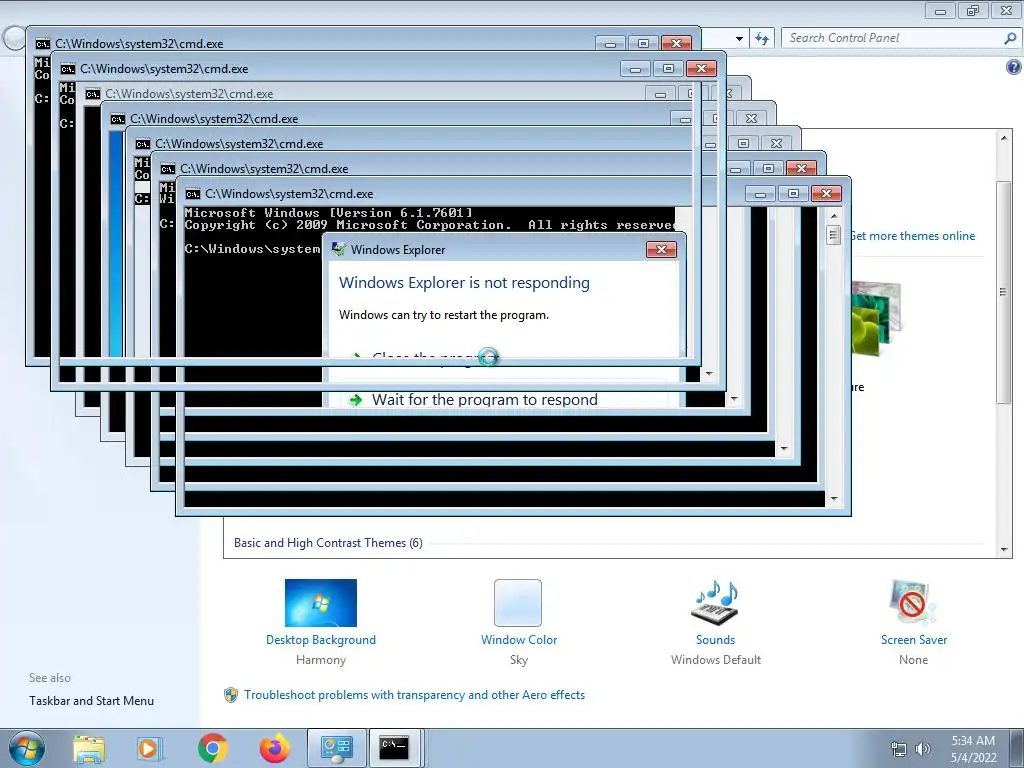Open the Sounds settings icon

[x=716, y=603]
